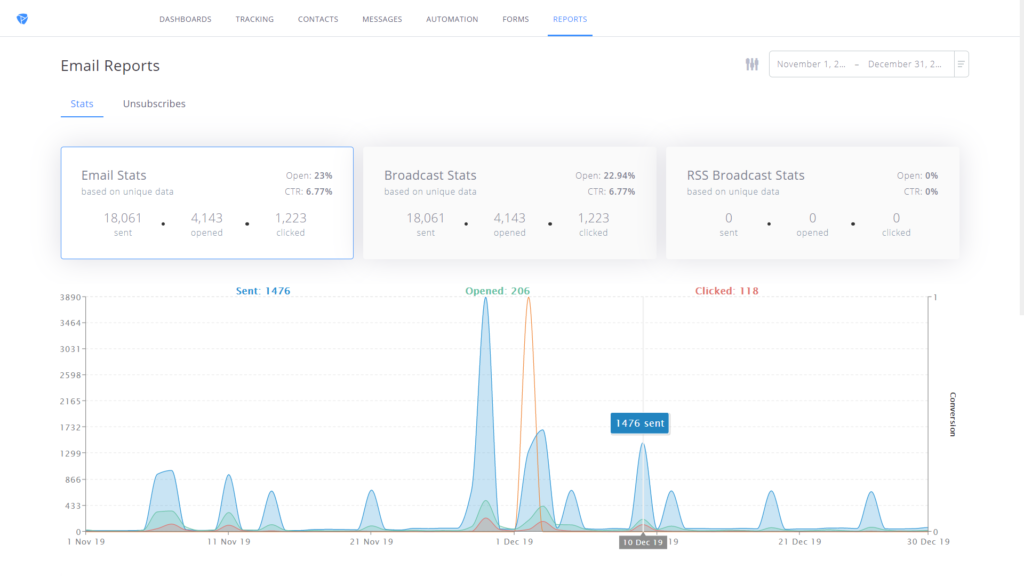Click the 10 Dec 19 axis marker
Viewport: 1024px width, 576px height.
coord(644,541)
